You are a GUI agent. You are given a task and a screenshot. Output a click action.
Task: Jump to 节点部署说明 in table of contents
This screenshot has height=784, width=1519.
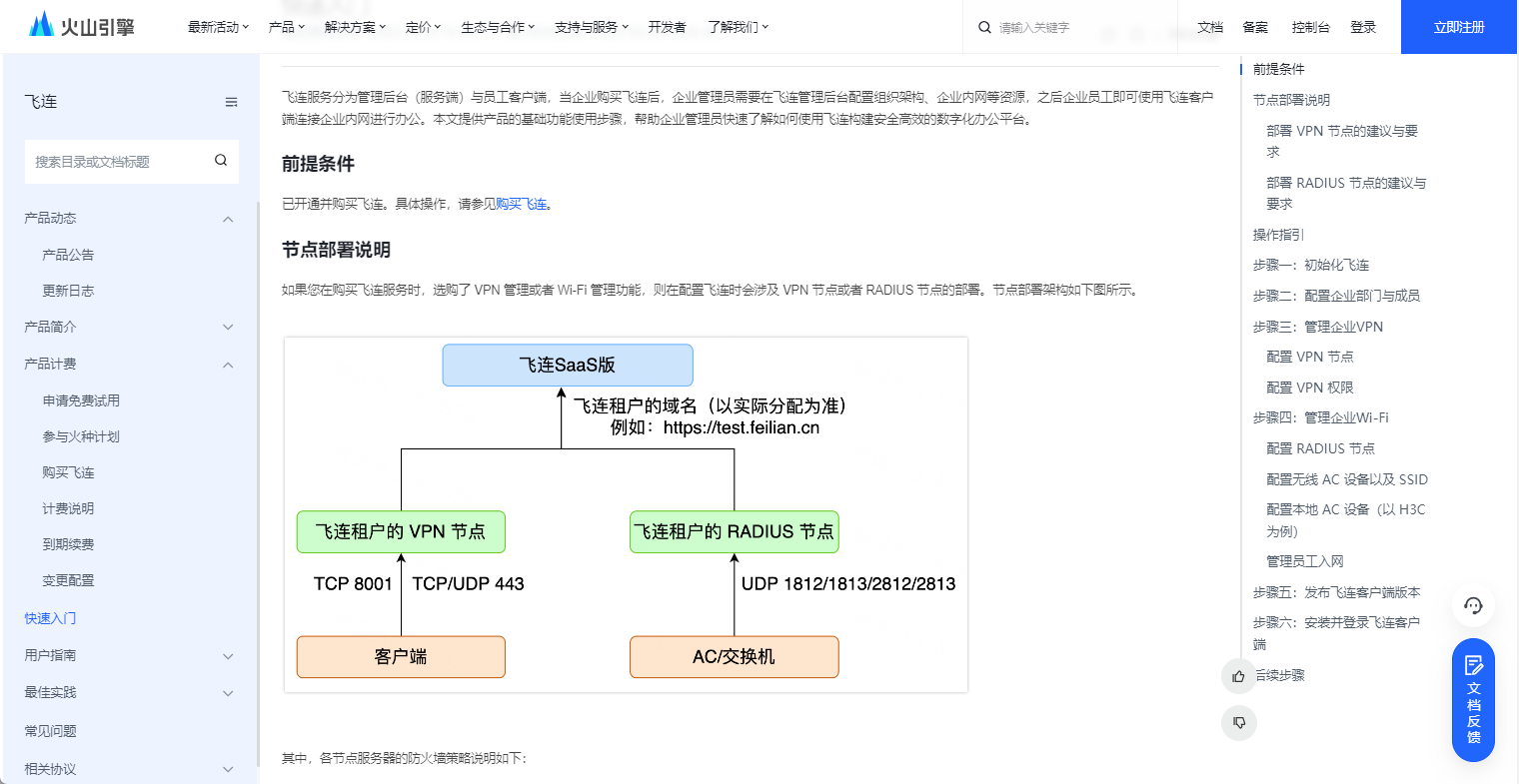point(1291,100)
